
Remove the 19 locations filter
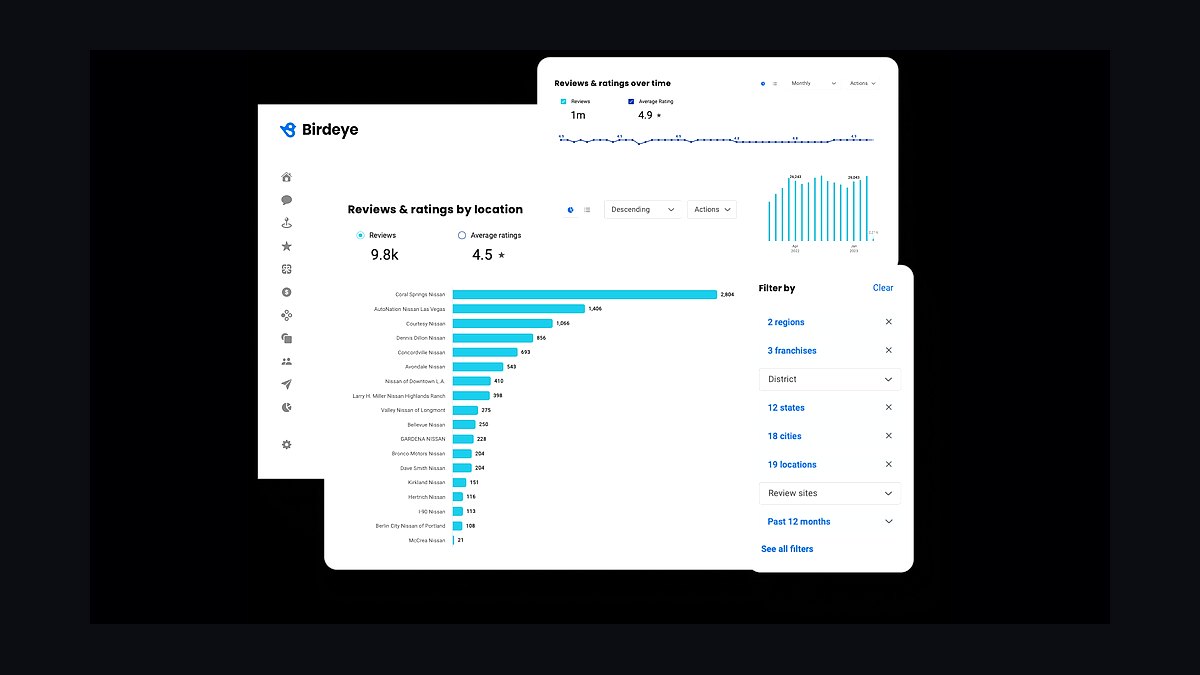coord(888,464)
